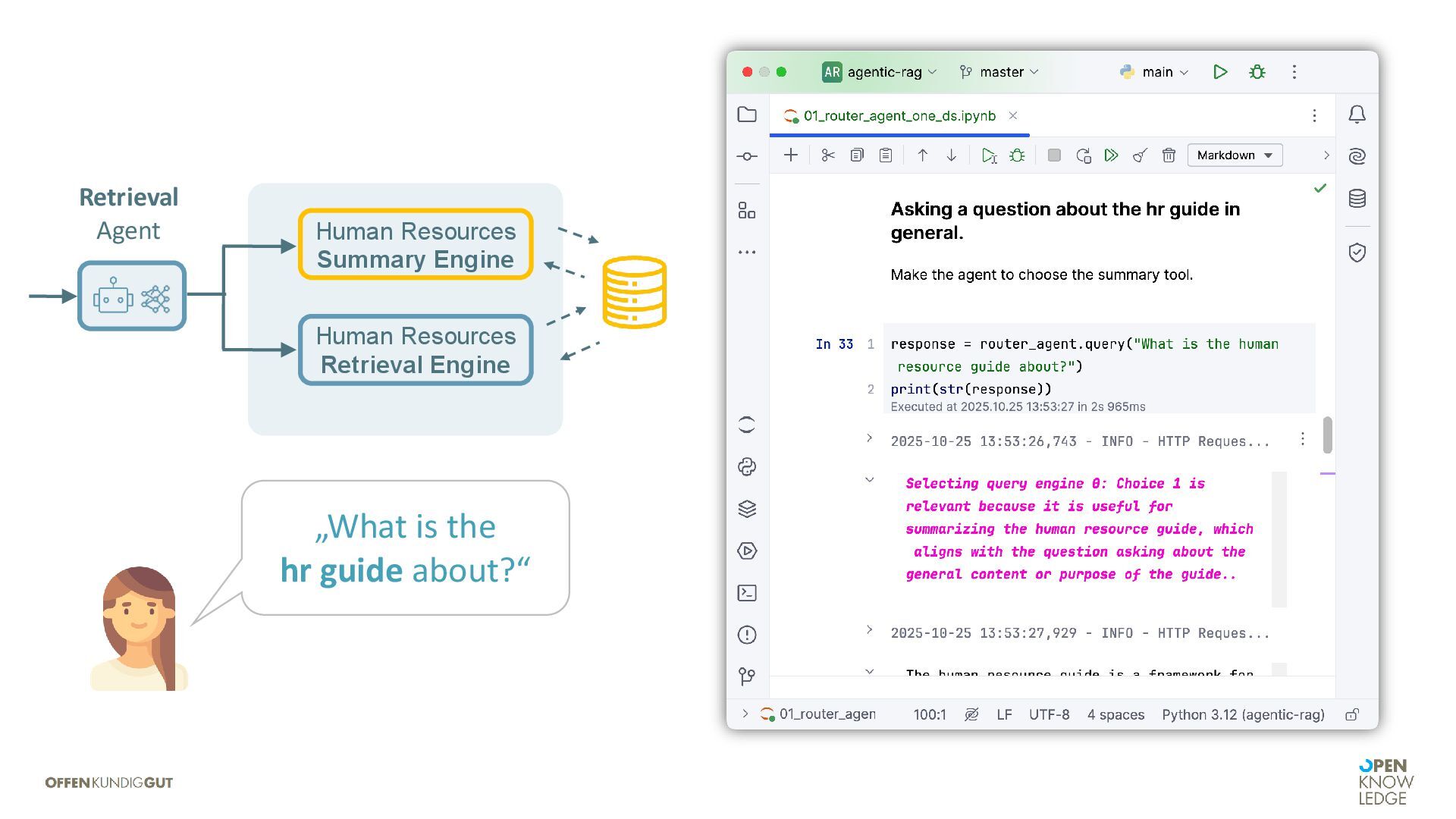1456x819 pixels.
Task: Expand the first collapsed HTTP Request log output
Action: tap(869, 438)
